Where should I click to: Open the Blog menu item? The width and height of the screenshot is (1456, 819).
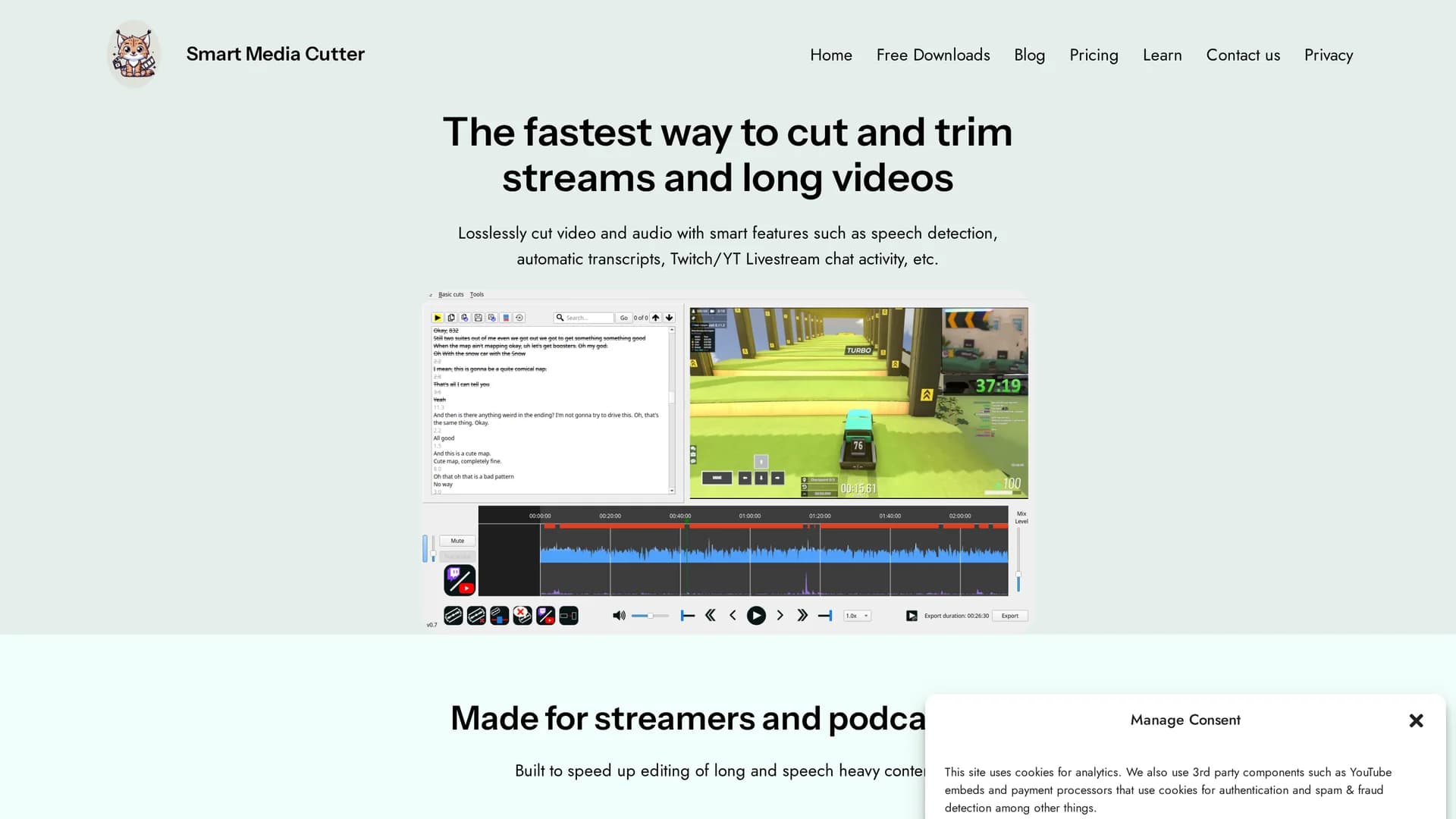click(x=1029, y=55)
